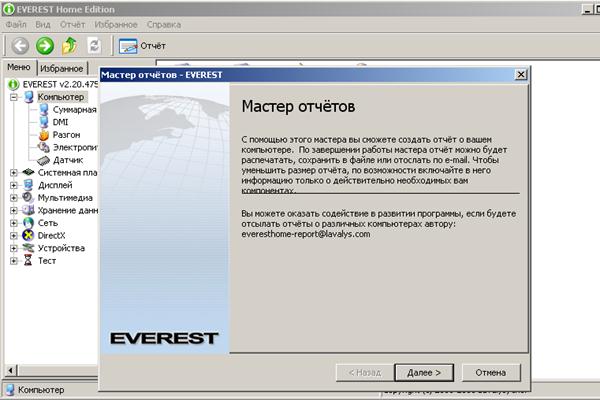Screen dimensions: 600x400
Task: Open the Отчёт report toolbar button
Action: tap(142, 46)
